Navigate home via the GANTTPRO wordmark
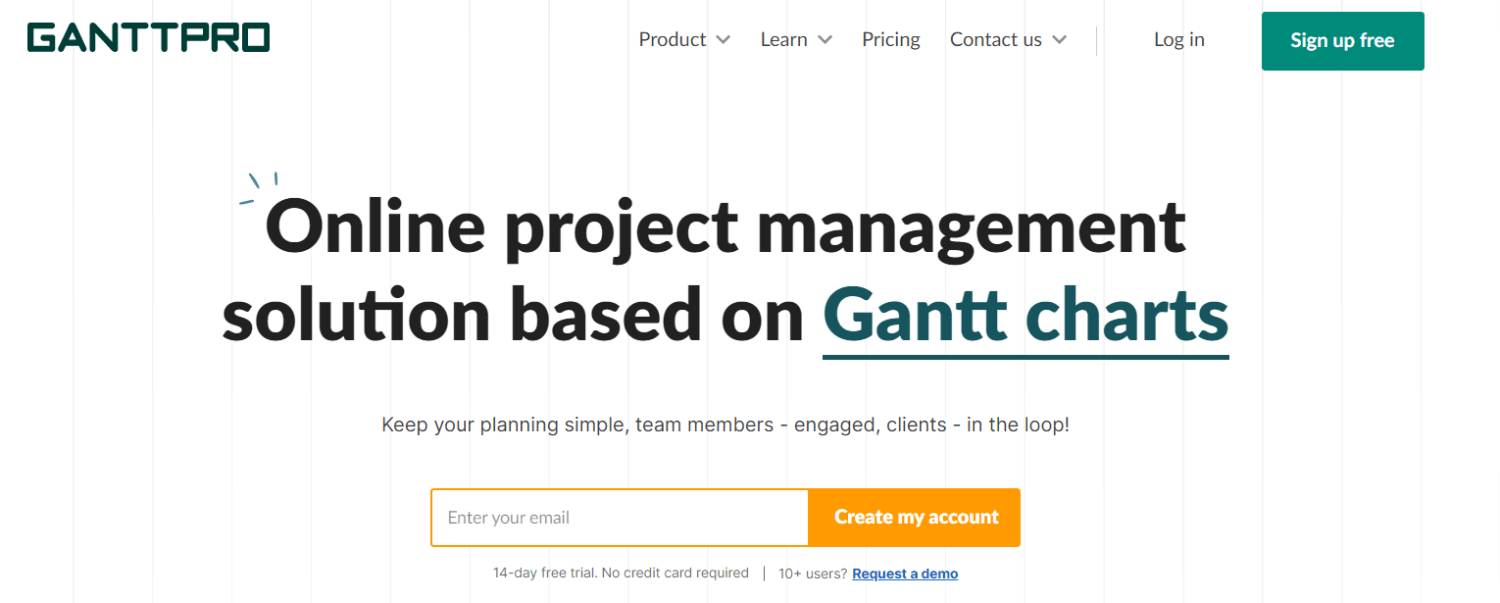This screenshot has height=603, width=1500. (x=148, y=37)
